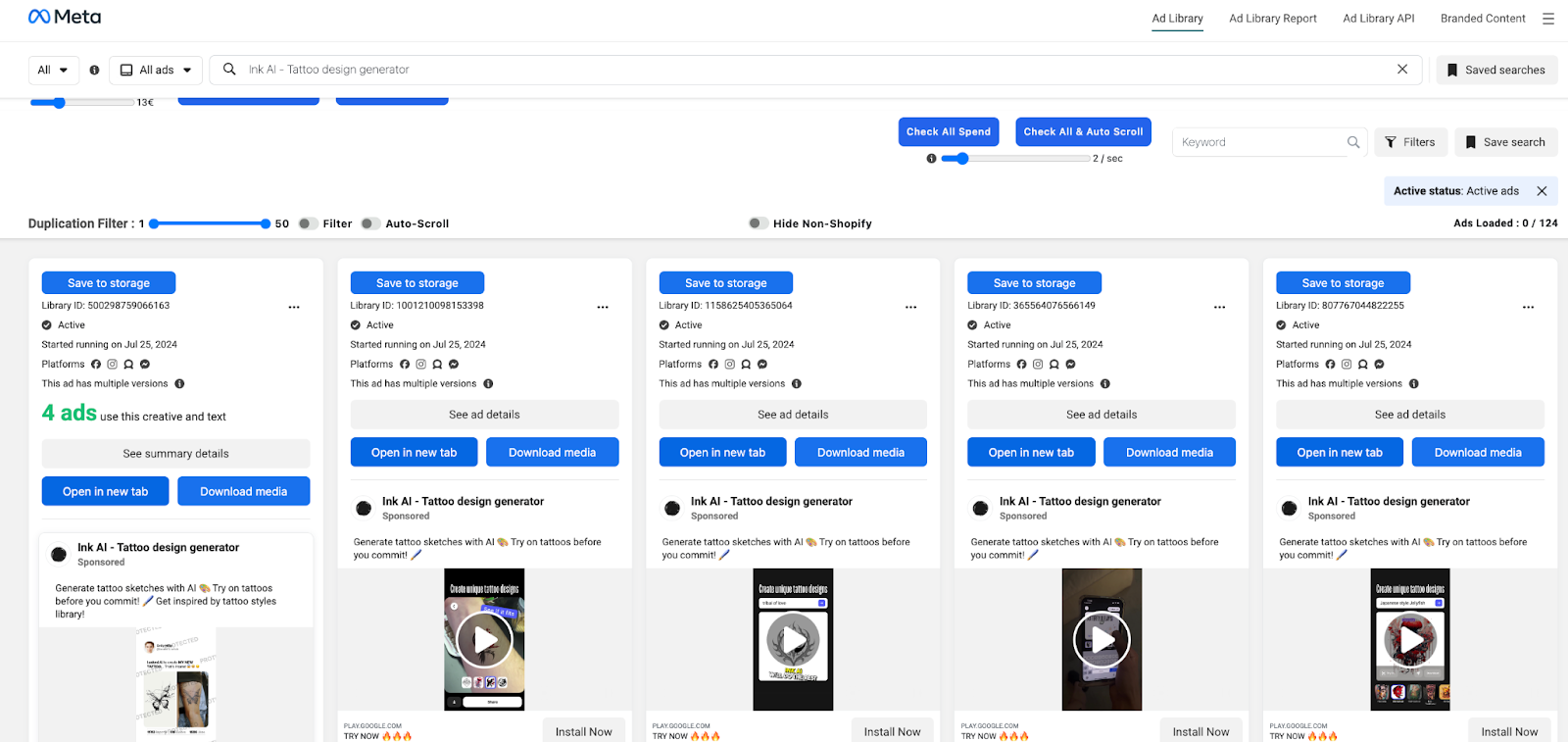Viewport: 1568px width, 742px height.
Task: Click the tattoo image thumbnail in first ad
Action: (x=175, y=683)
